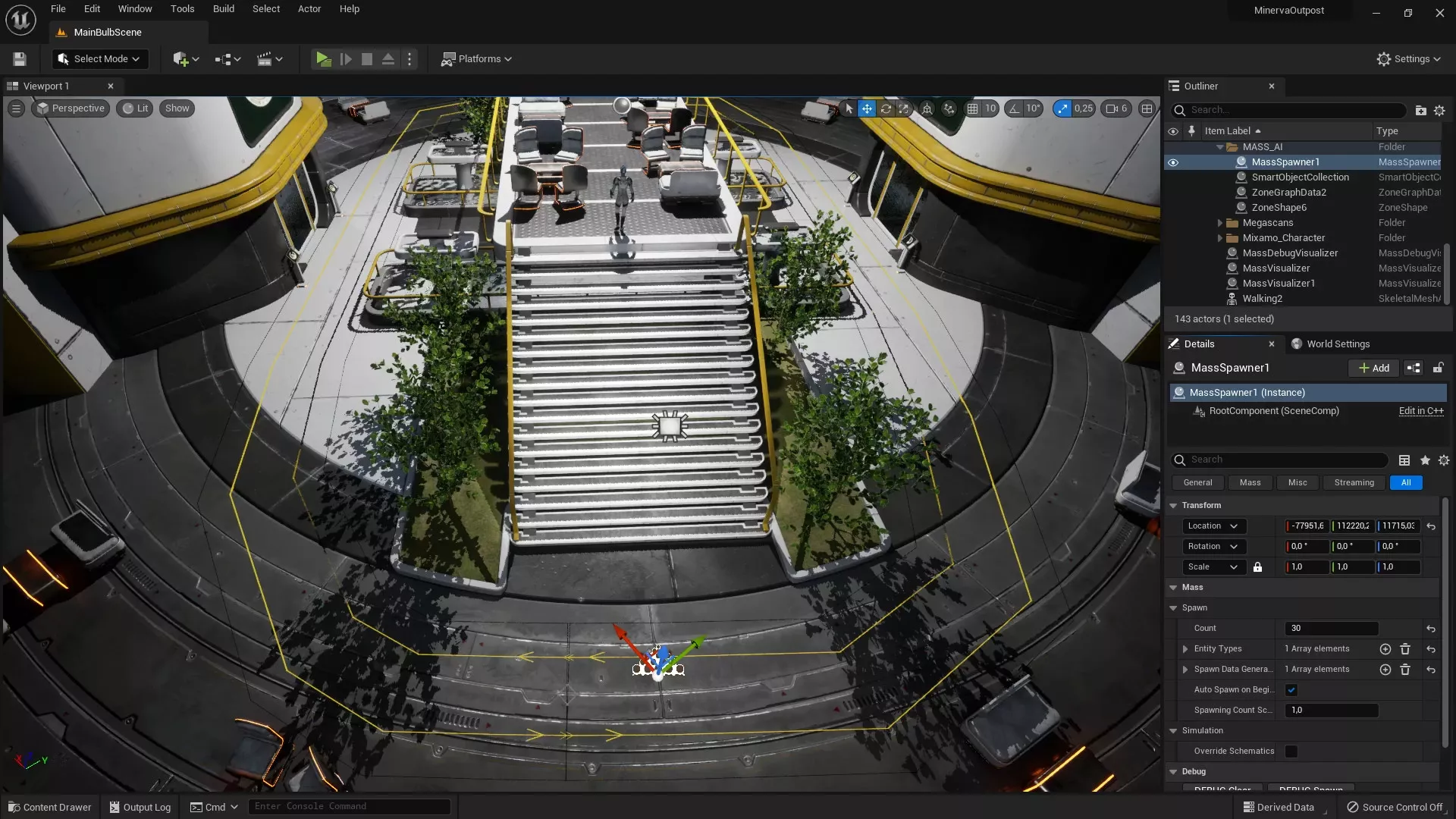
Task: Open the Content Drawer
Action: [50, 807]
